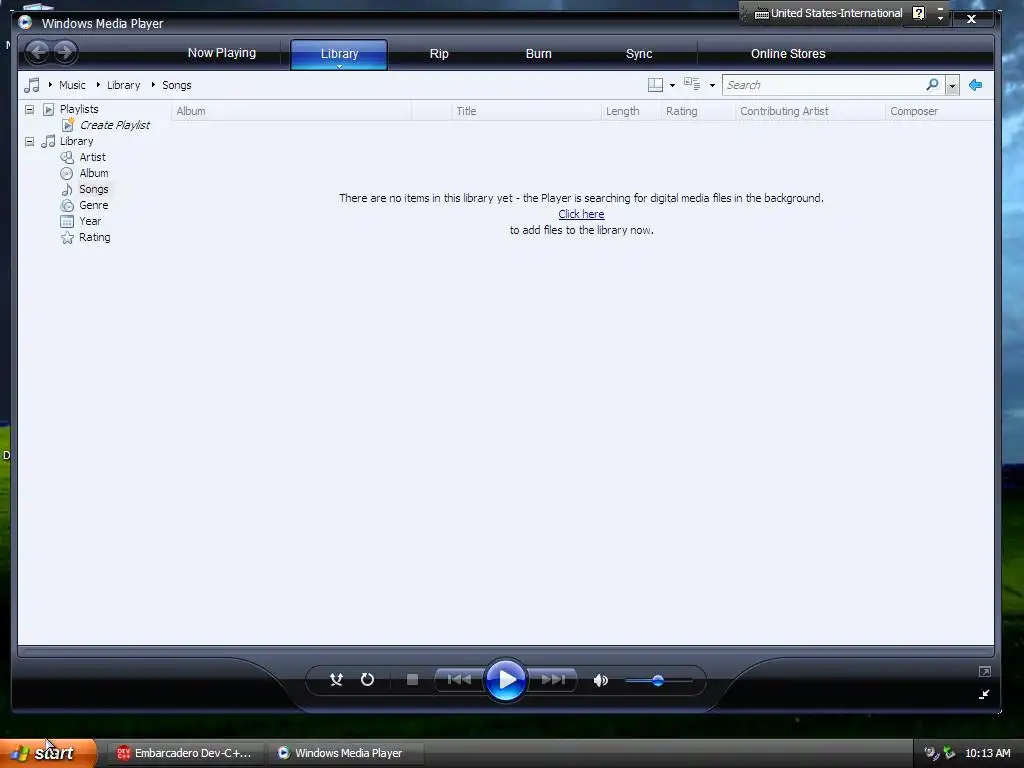Image resolution: width=1024 pixels, height=768 pixels.
Task: Start playback with the Play button
Action: (505, 680)
